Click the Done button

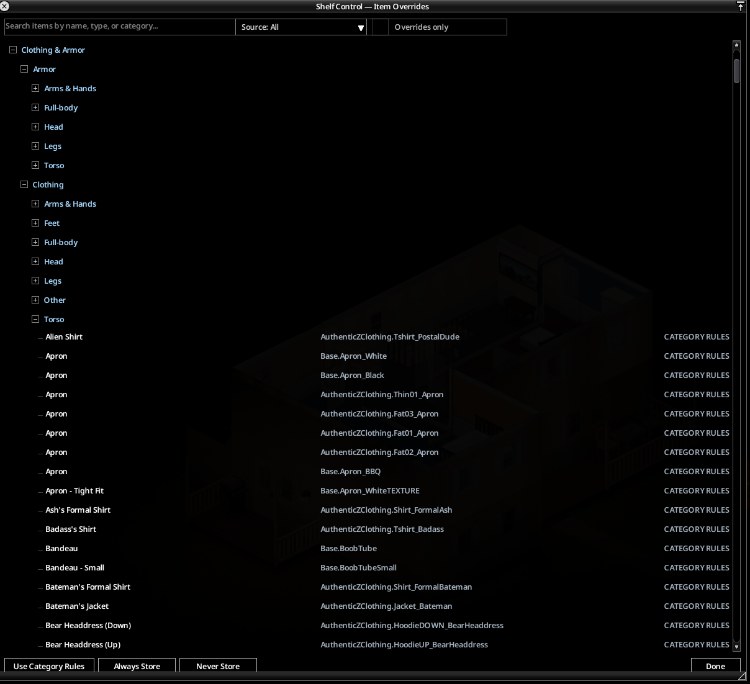click(x=716, y=666)
